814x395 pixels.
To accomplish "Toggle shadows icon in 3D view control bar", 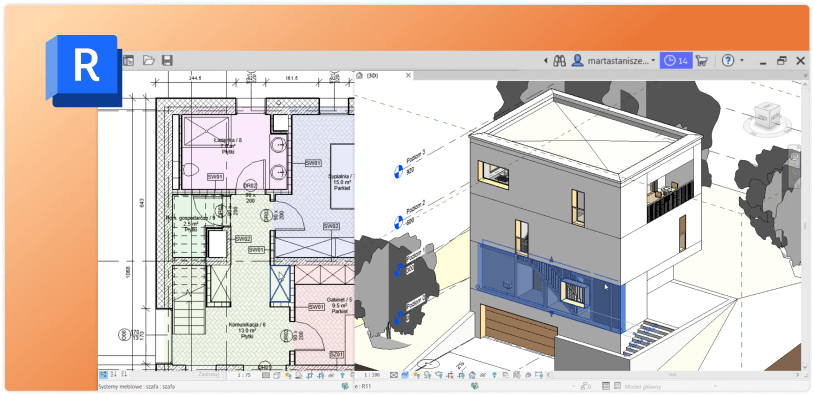I will pos(427,375).
